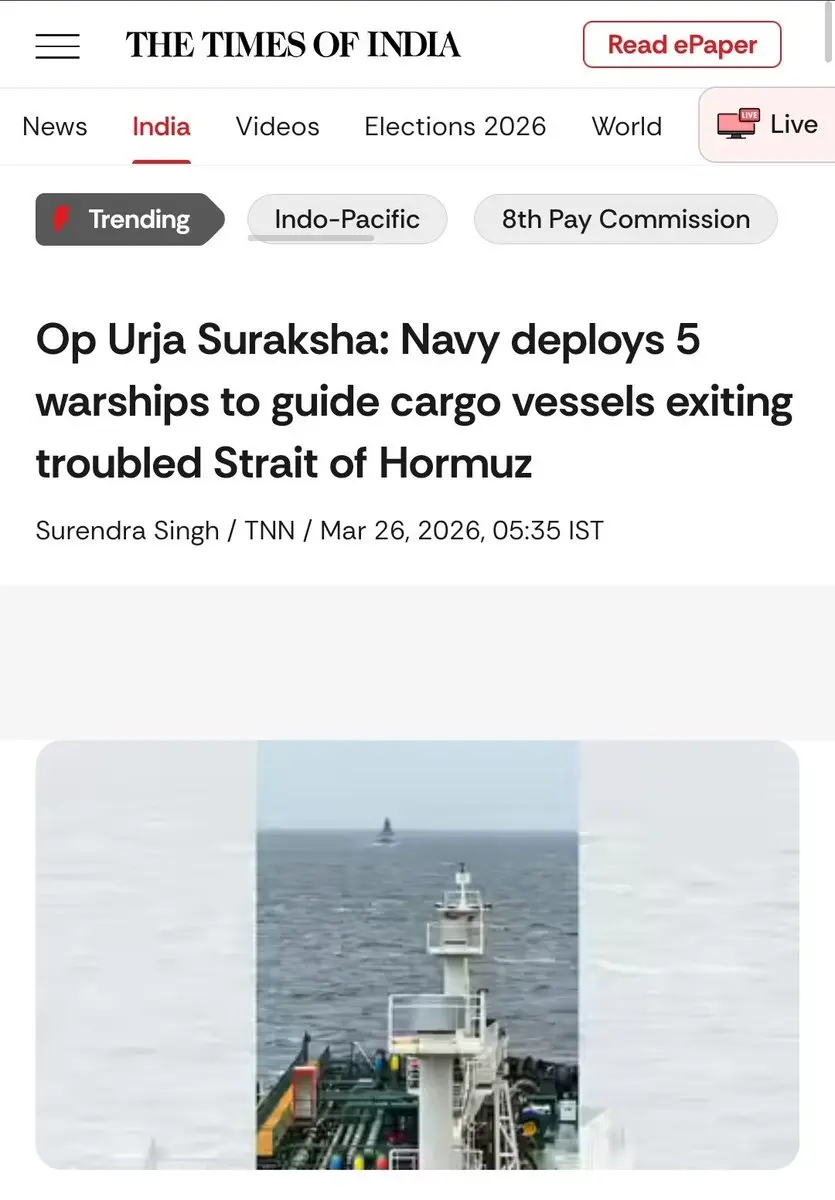The height and width of the screenshot is (1200, 835).
Task: Open the Op Urja Suraksha article headline
Action: click(x=414, y=402)
